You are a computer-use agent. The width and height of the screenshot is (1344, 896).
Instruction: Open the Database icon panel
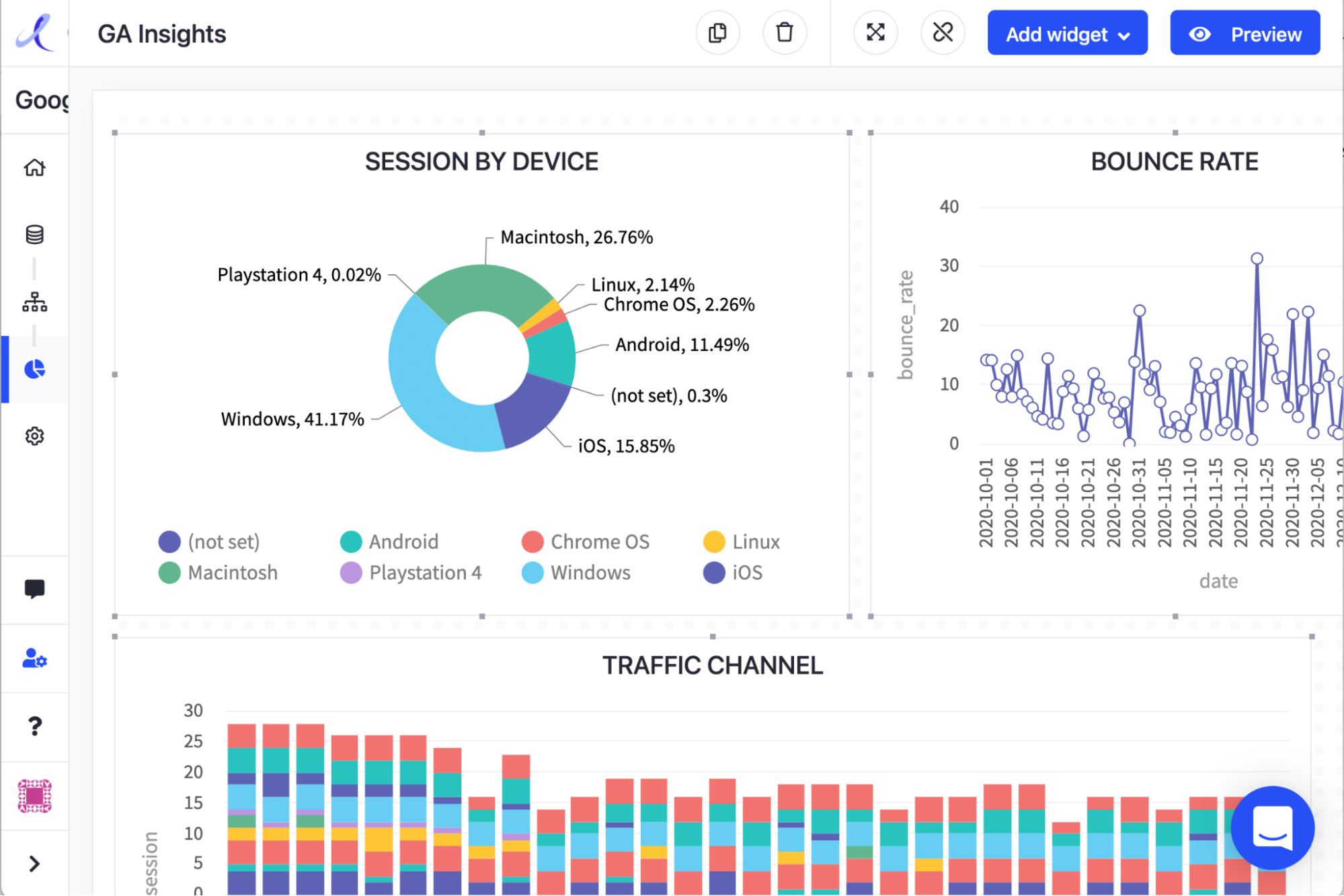pos(35,234)
